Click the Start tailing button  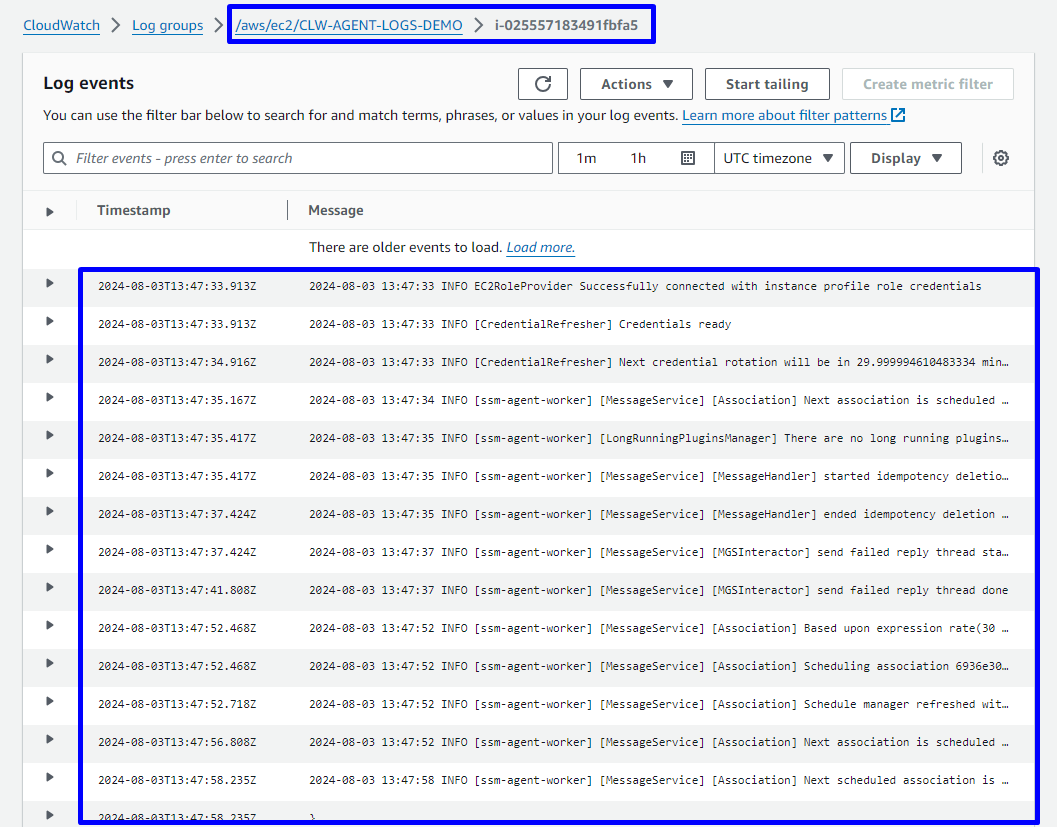tap(766, 84)
